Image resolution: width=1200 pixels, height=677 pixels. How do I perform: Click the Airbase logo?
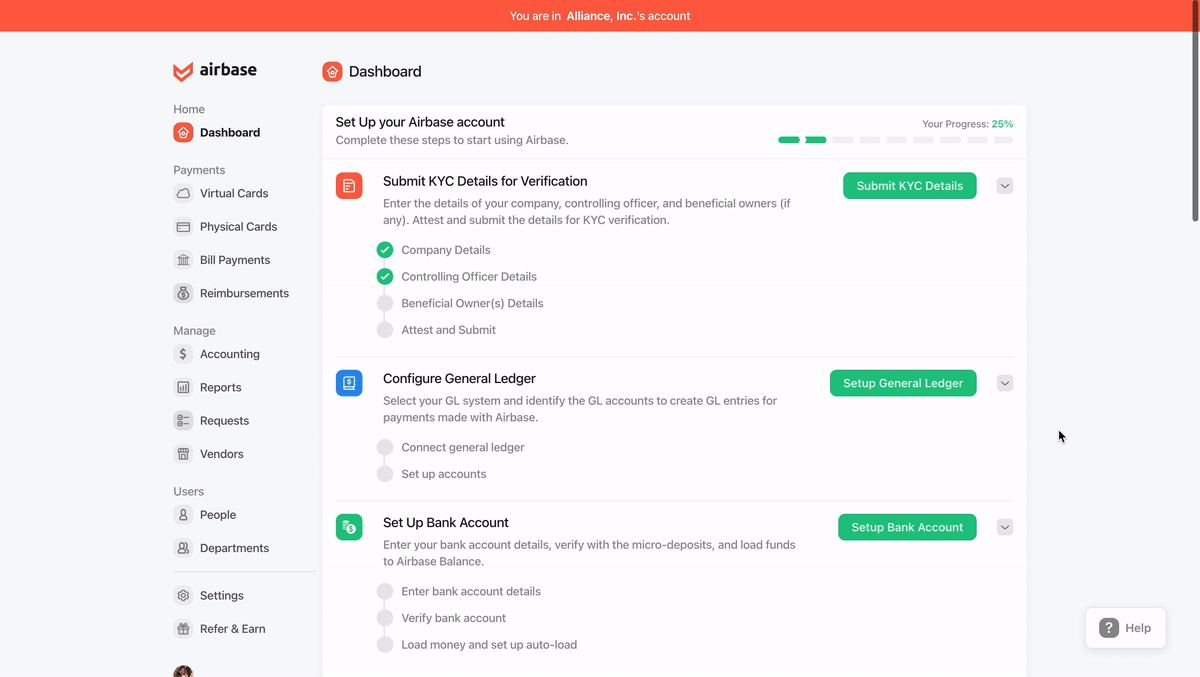(x=215, y=71)
